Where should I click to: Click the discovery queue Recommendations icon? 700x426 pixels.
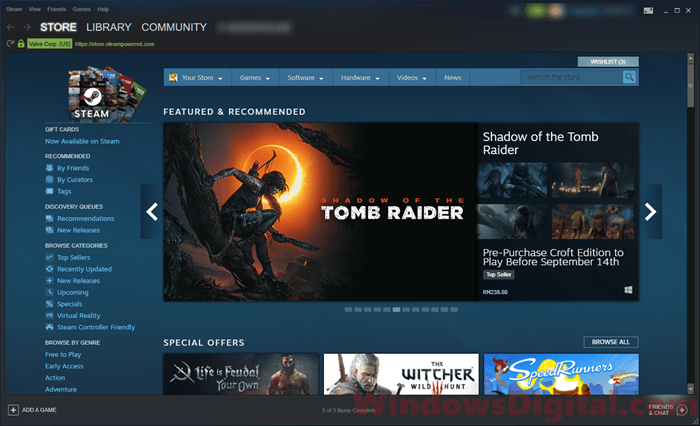50,218
